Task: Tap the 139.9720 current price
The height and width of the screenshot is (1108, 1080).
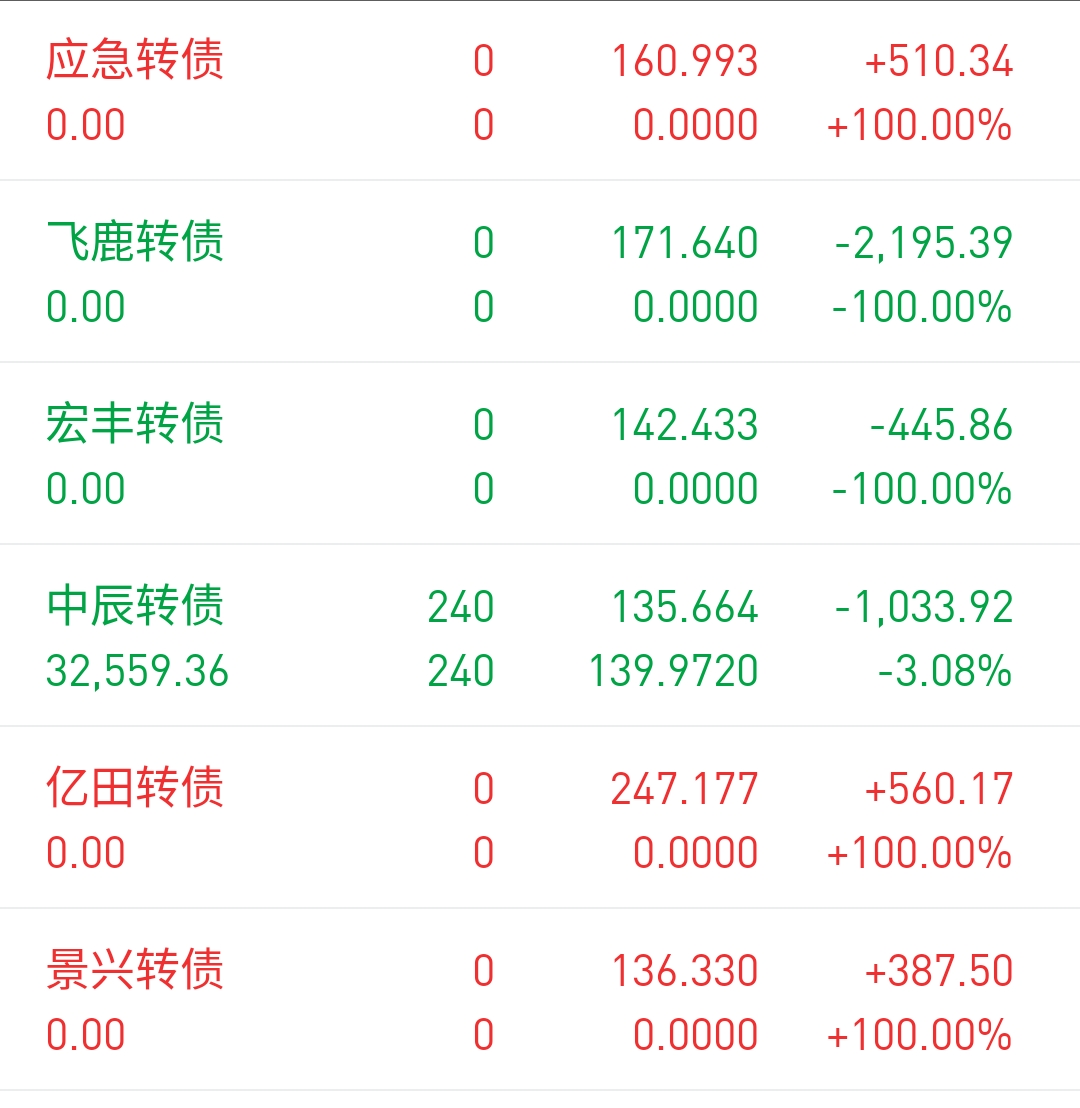Action: coord(674,671)
